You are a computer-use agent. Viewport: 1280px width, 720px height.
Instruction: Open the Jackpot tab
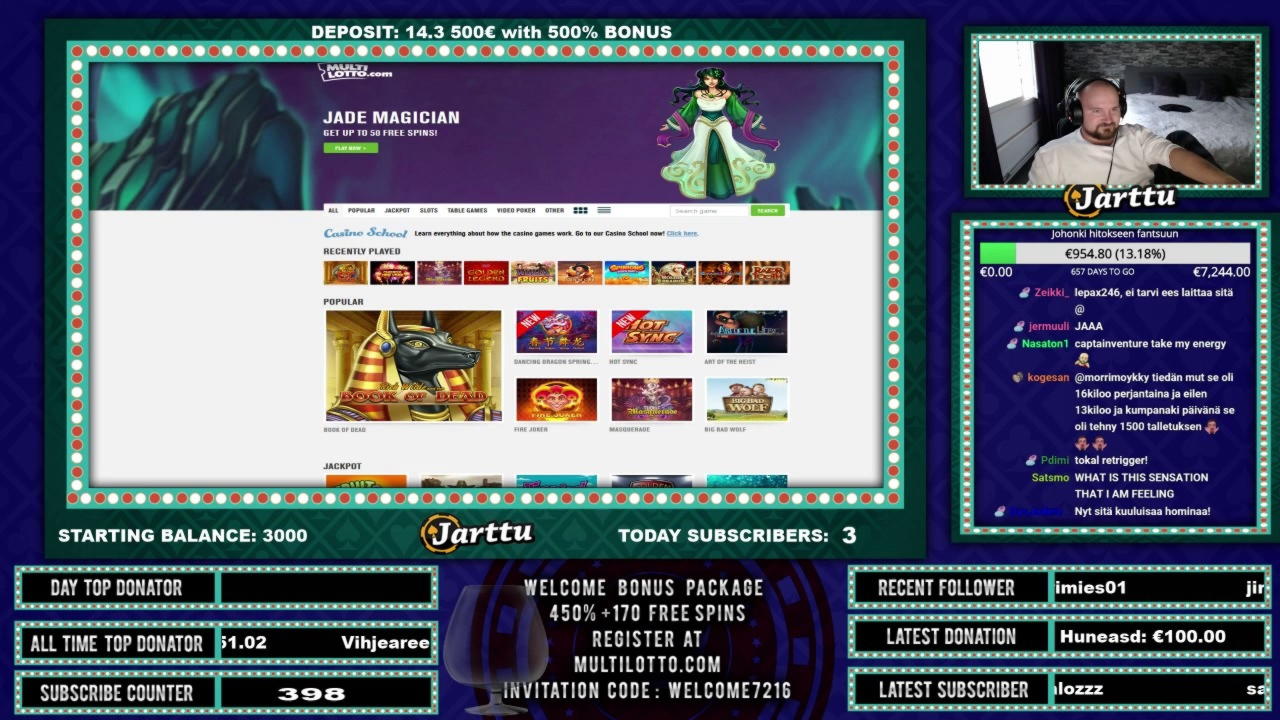(x=397, y=211)
